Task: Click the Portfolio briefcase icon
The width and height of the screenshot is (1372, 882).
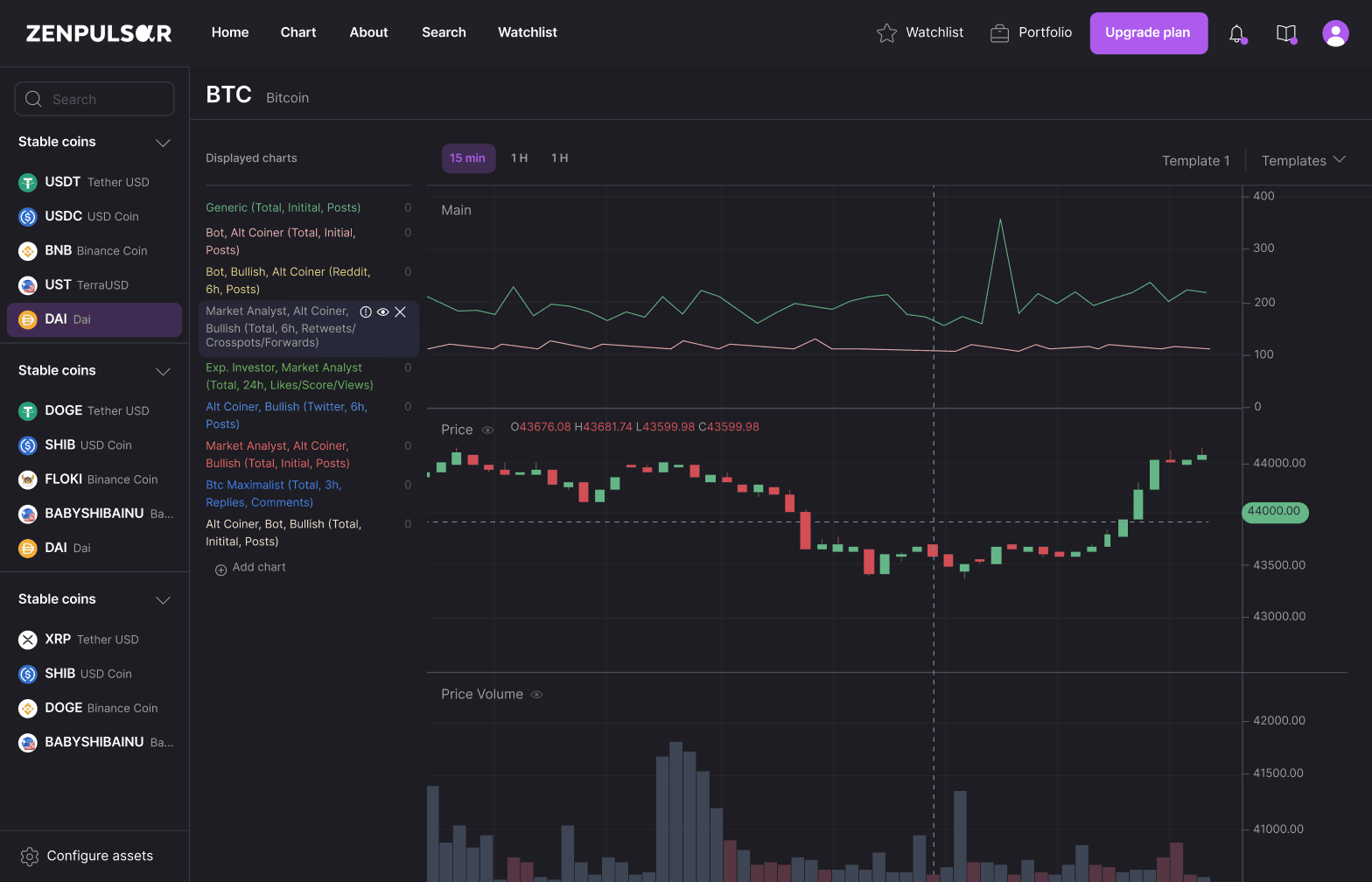Action: tap(999, 33)
